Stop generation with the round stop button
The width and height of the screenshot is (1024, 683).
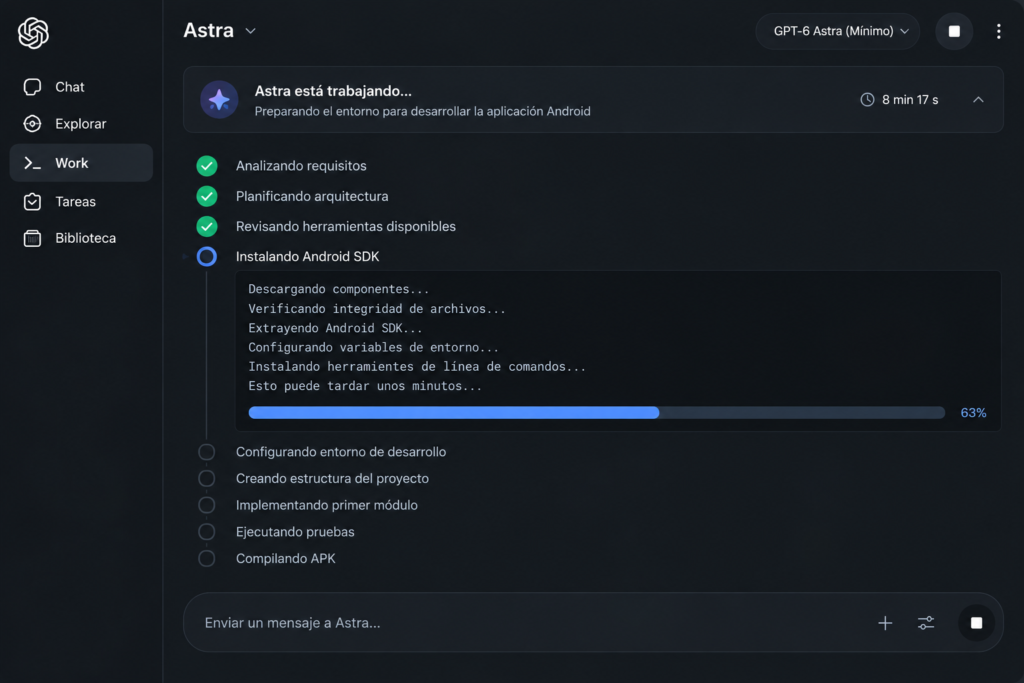976,623
